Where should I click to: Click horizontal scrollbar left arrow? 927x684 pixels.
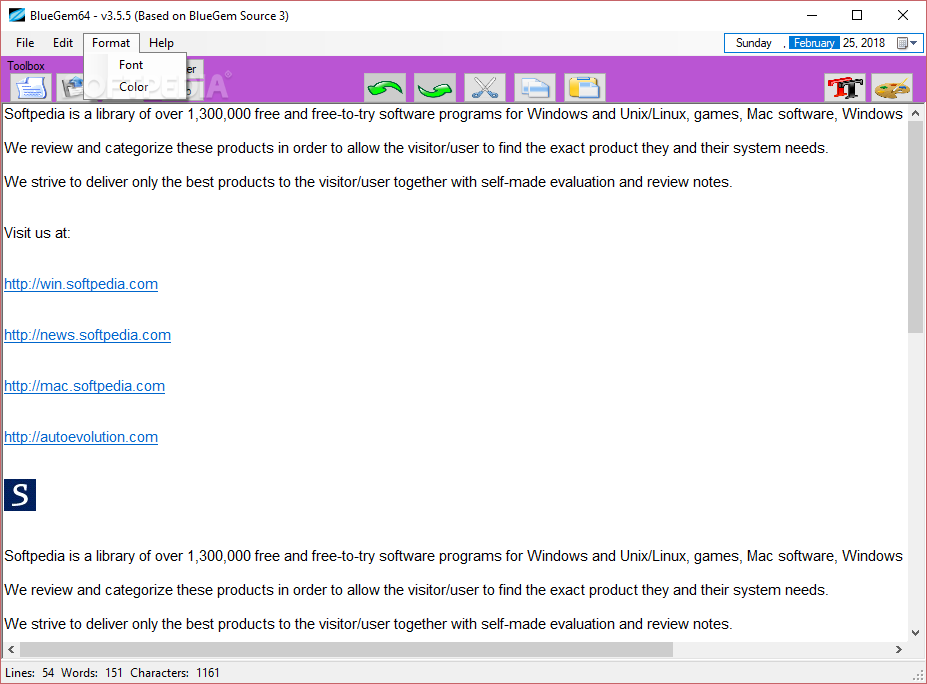[x=11, y=649]
